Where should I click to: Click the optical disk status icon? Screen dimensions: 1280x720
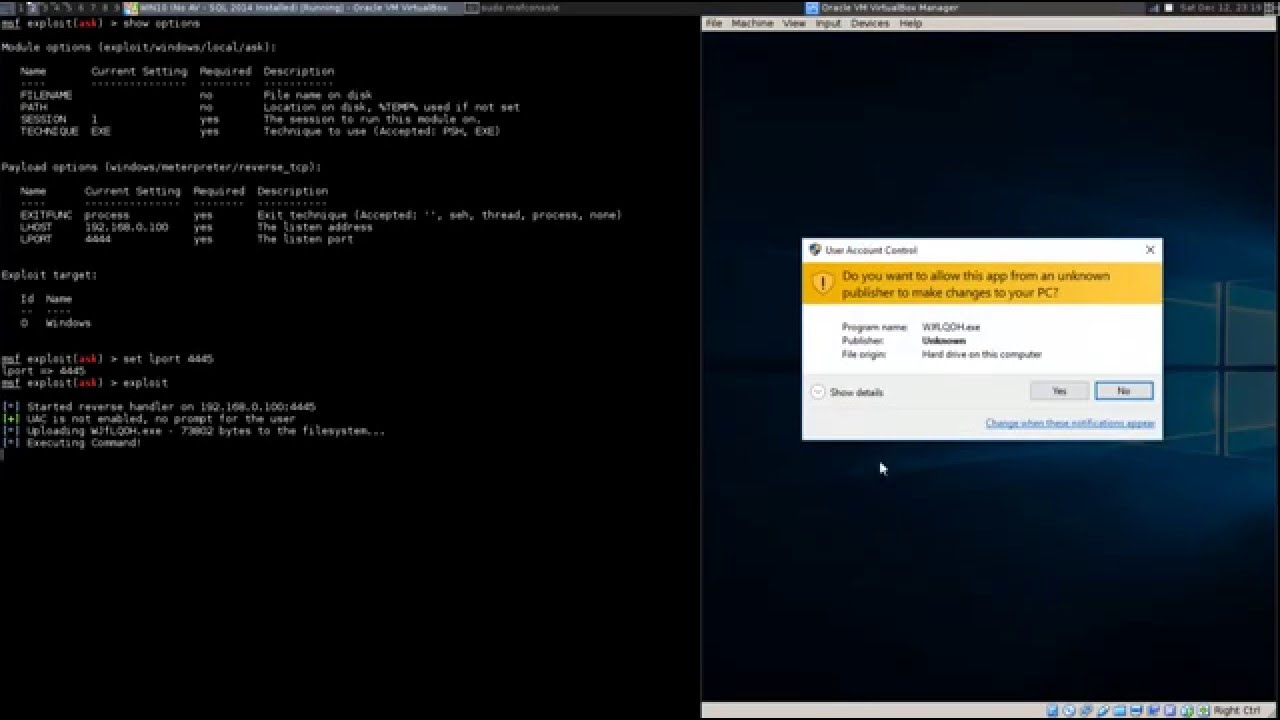tap(1070, 710)
